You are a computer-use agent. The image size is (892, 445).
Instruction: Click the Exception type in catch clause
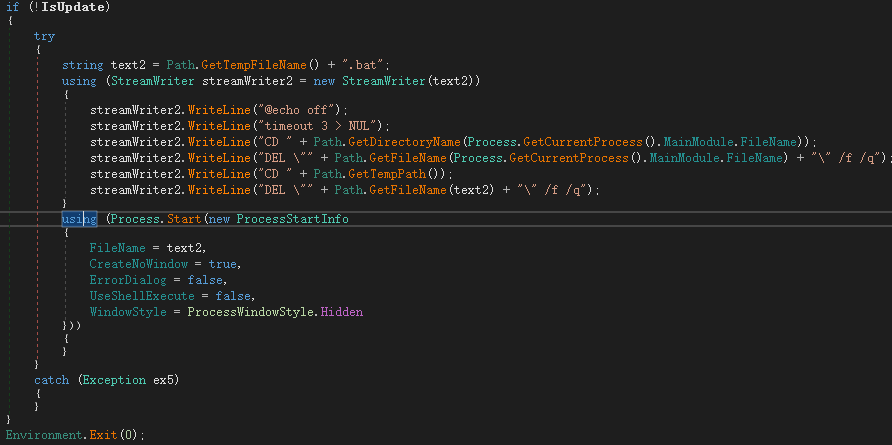click(114, 380)
